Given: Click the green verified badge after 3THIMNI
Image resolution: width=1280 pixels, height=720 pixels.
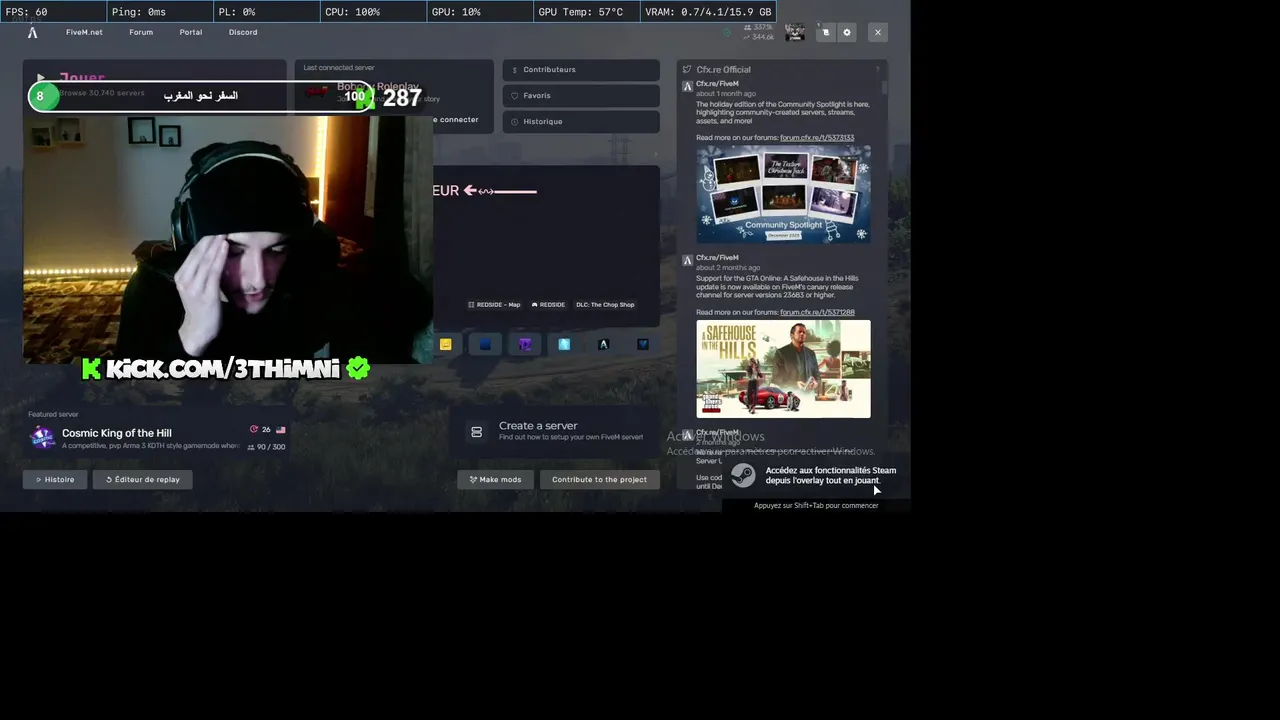Looking at the screenshot, I should pos(358,369).
